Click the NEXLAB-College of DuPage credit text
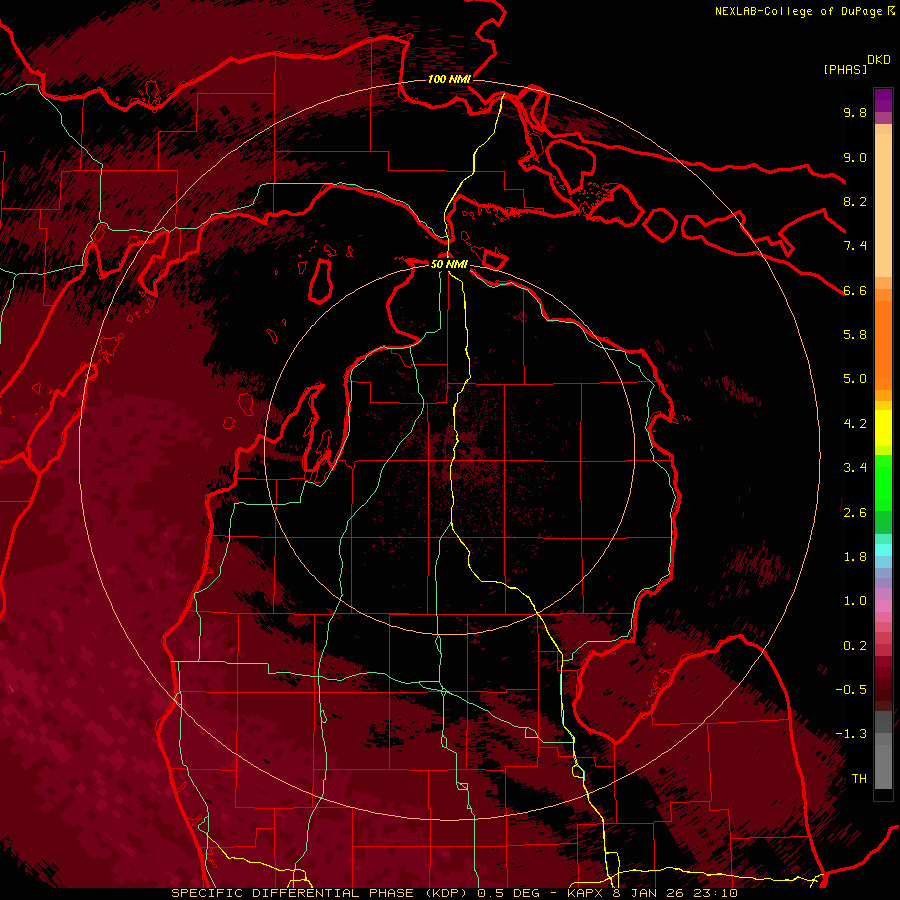900x900 pixels. (x=798, y=11)
